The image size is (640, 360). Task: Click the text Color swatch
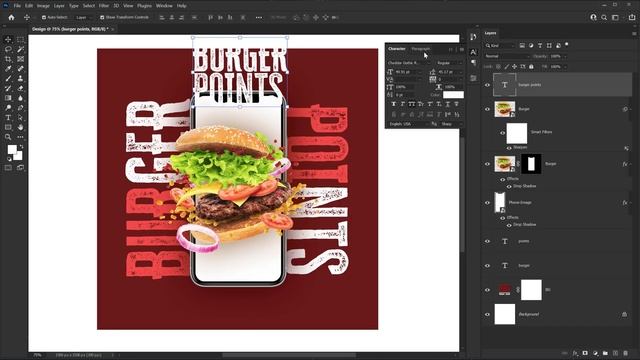pos(453,95)
